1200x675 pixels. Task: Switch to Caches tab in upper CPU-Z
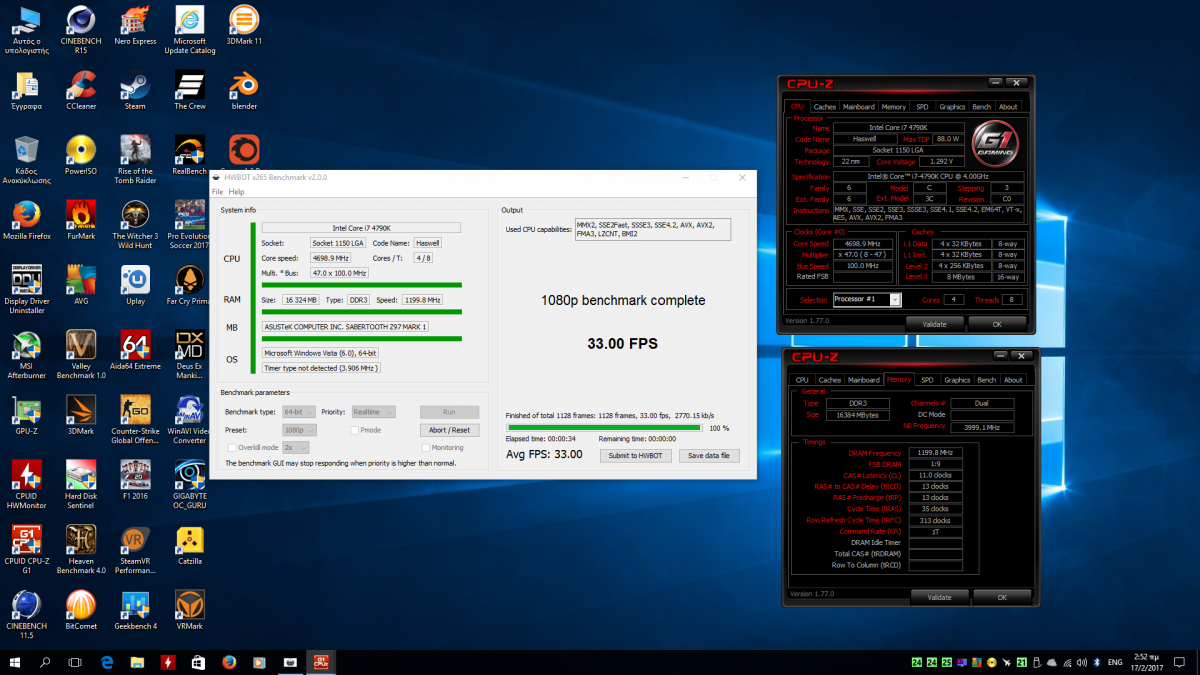[x=825, y=107]
